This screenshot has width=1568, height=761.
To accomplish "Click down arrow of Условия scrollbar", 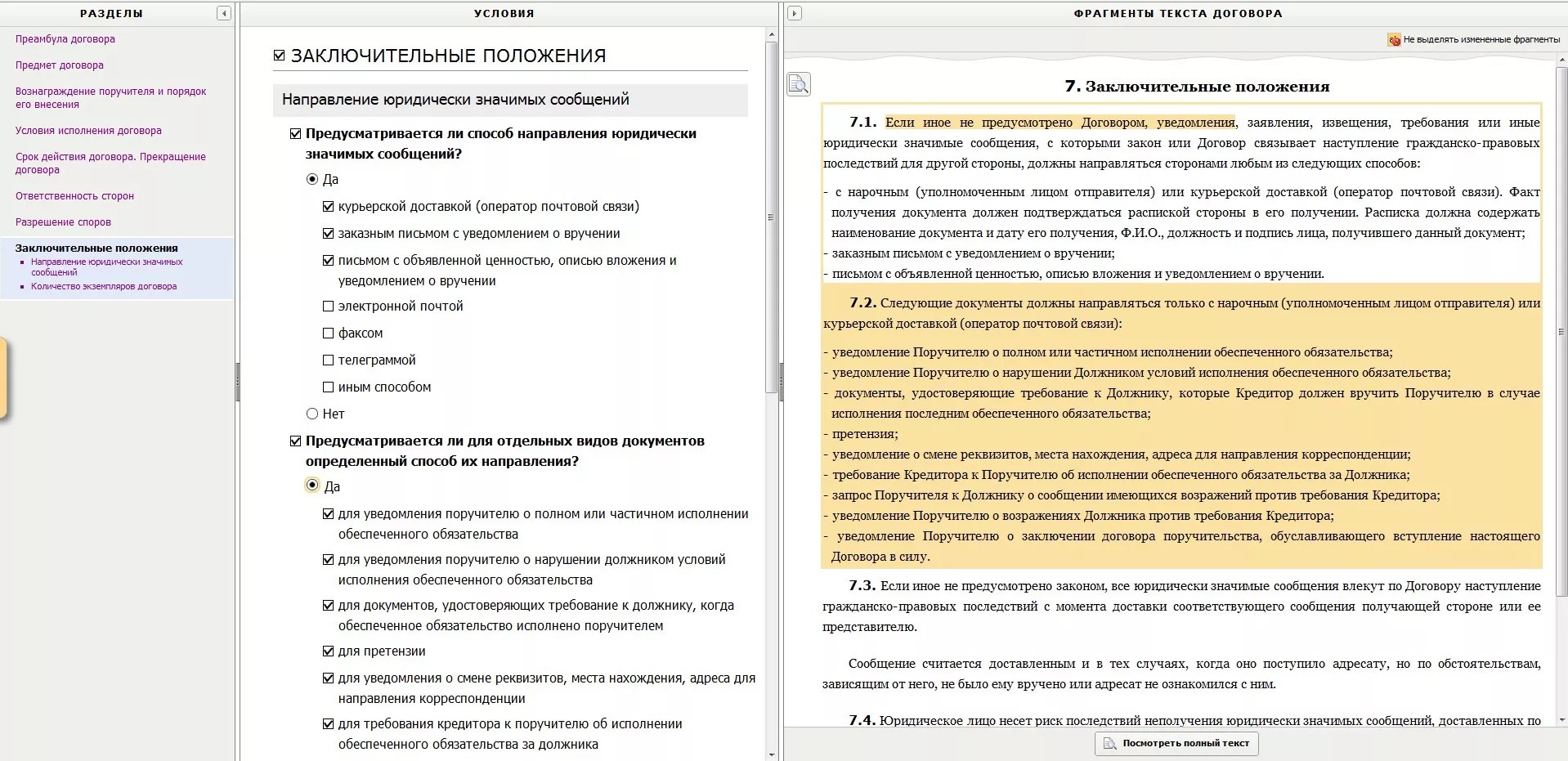I will (771, 754).
